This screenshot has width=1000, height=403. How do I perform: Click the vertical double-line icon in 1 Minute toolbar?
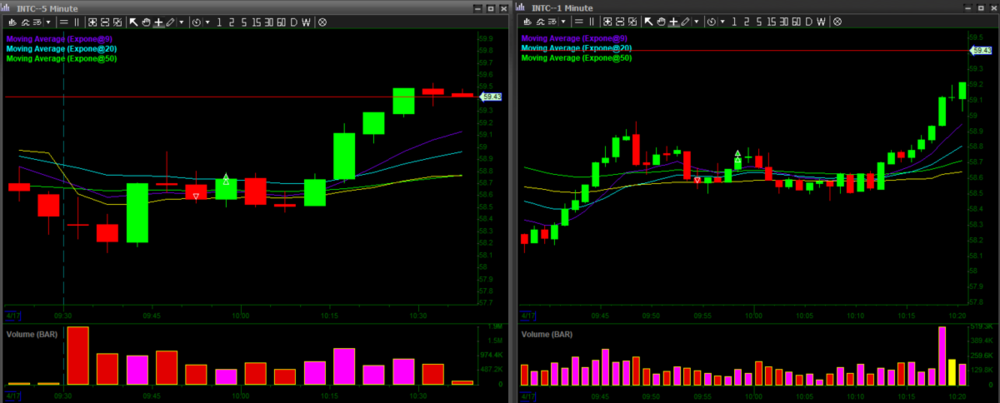click(593, 21)
